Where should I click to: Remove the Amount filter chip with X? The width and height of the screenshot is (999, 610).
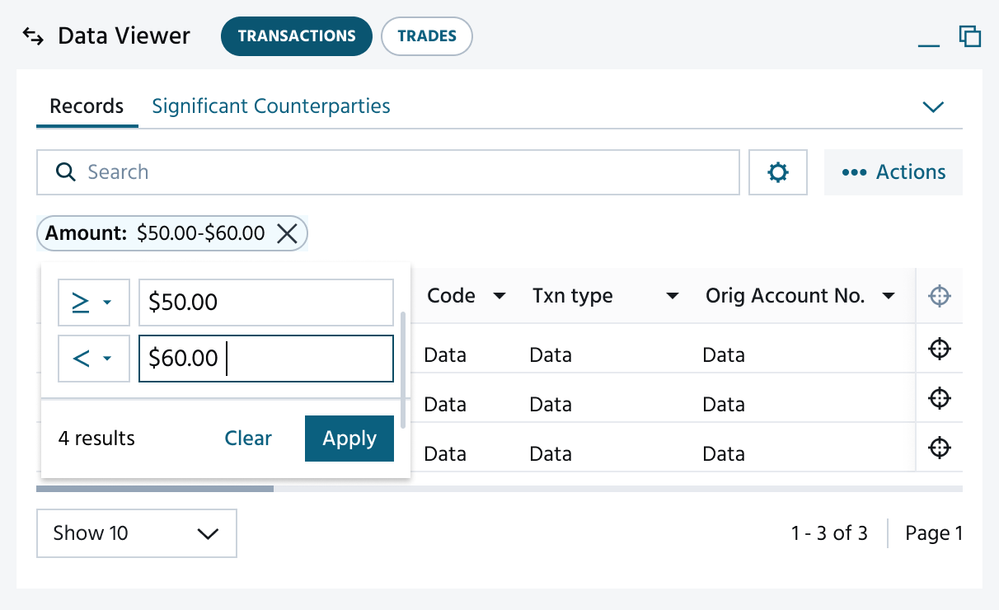(287, 234)
